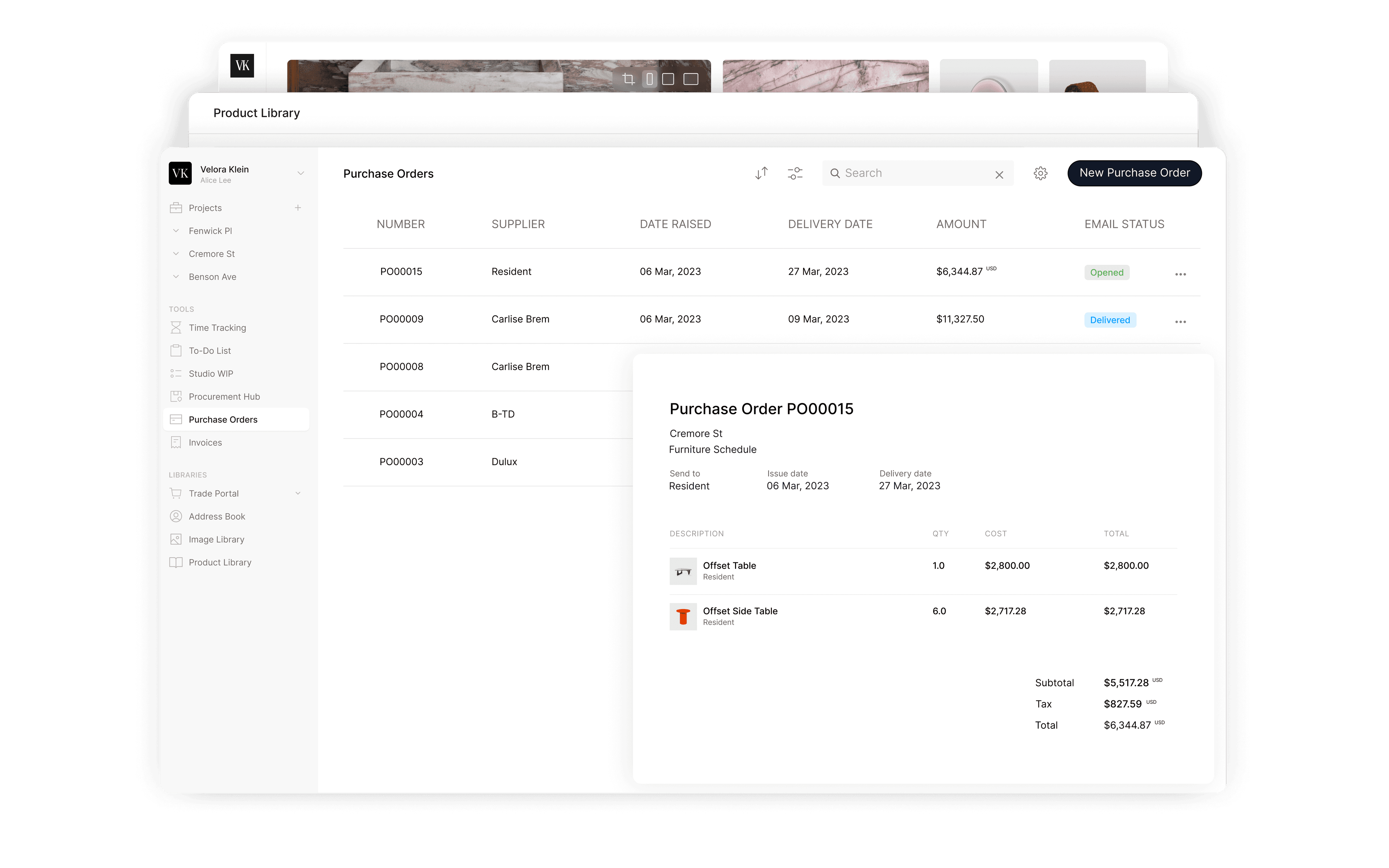The width and height of the screenshot is (1389, 868).
Task: Open more options for PO00015 row
Action: point(1180,275)
